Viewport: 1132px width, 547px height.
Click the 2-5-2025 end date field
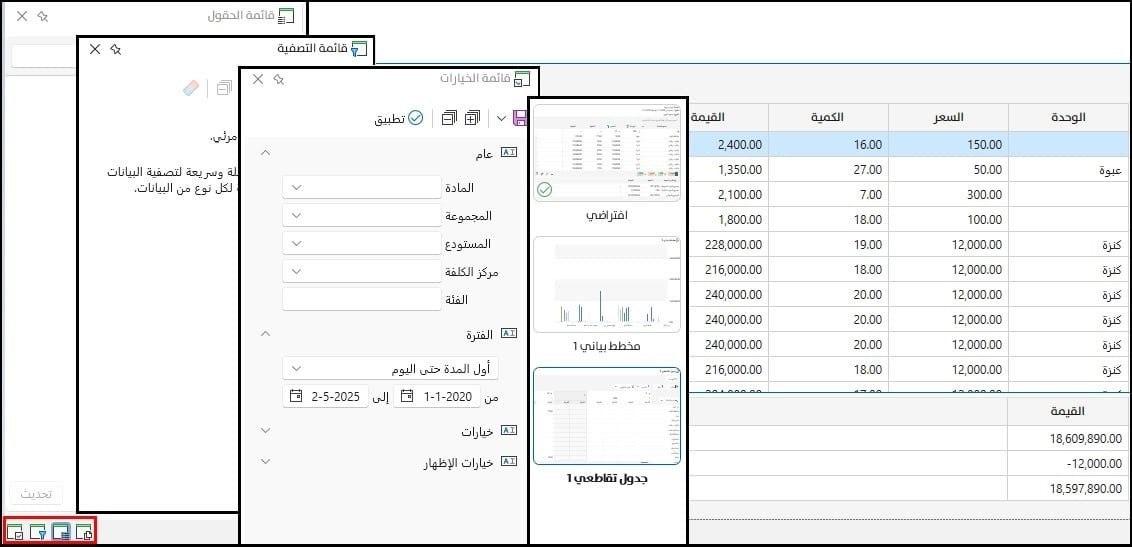(x=326, y=396)
